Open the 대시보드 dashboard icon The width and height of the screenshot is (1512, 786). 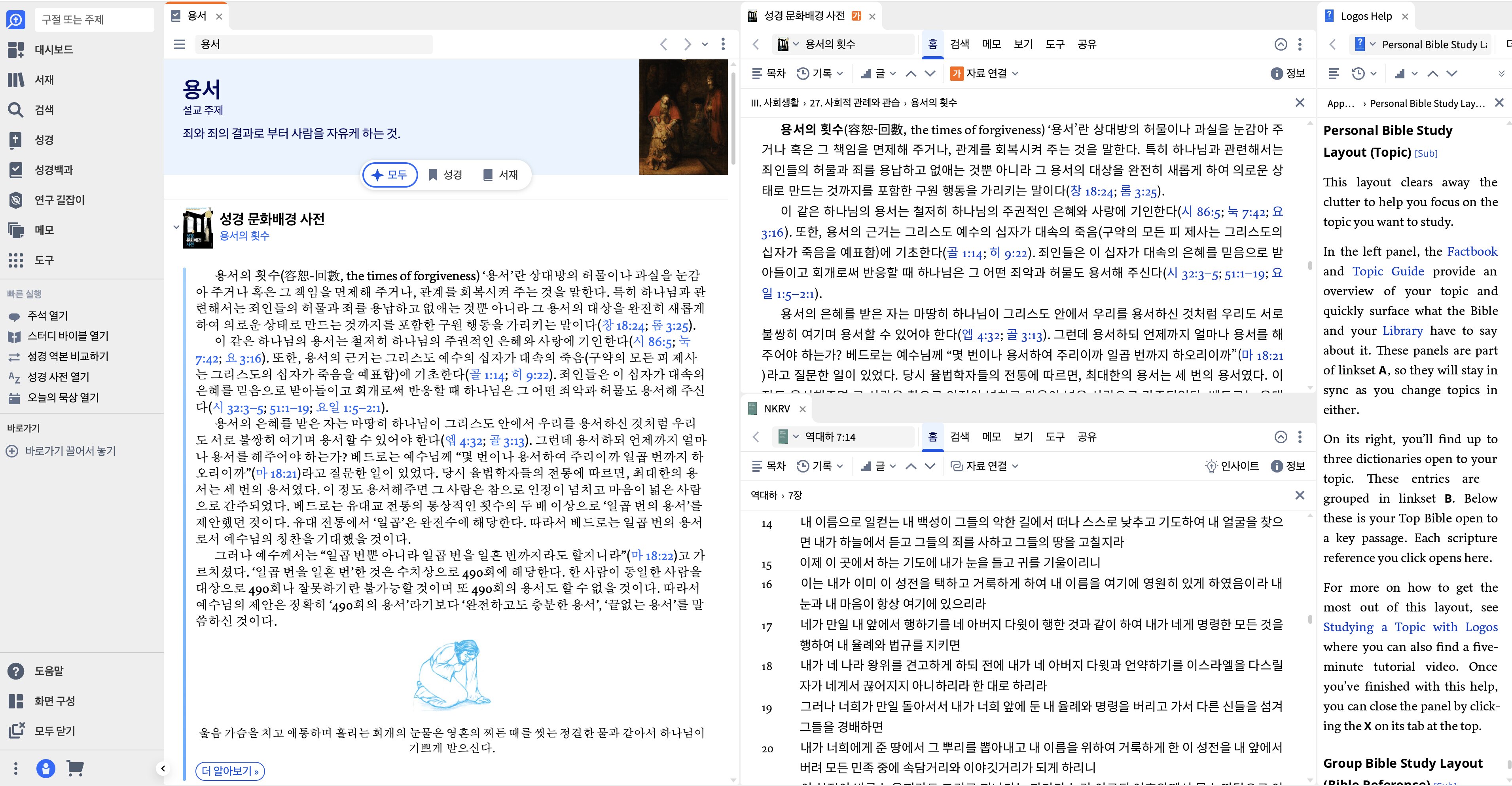(x=16, y=49)
